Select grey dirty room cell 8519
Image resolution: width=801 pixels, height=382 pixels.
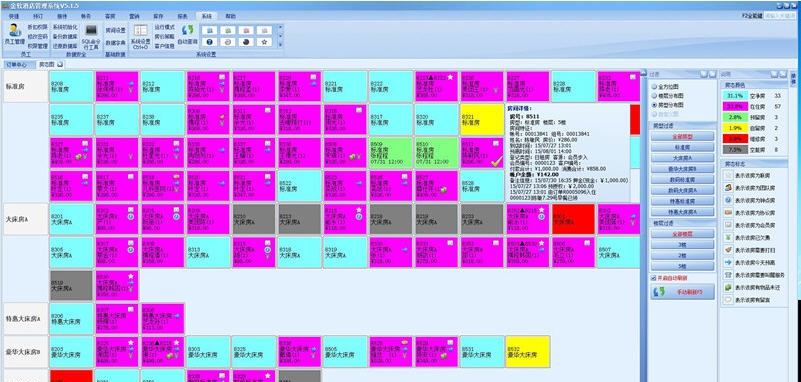coord(72,285)
